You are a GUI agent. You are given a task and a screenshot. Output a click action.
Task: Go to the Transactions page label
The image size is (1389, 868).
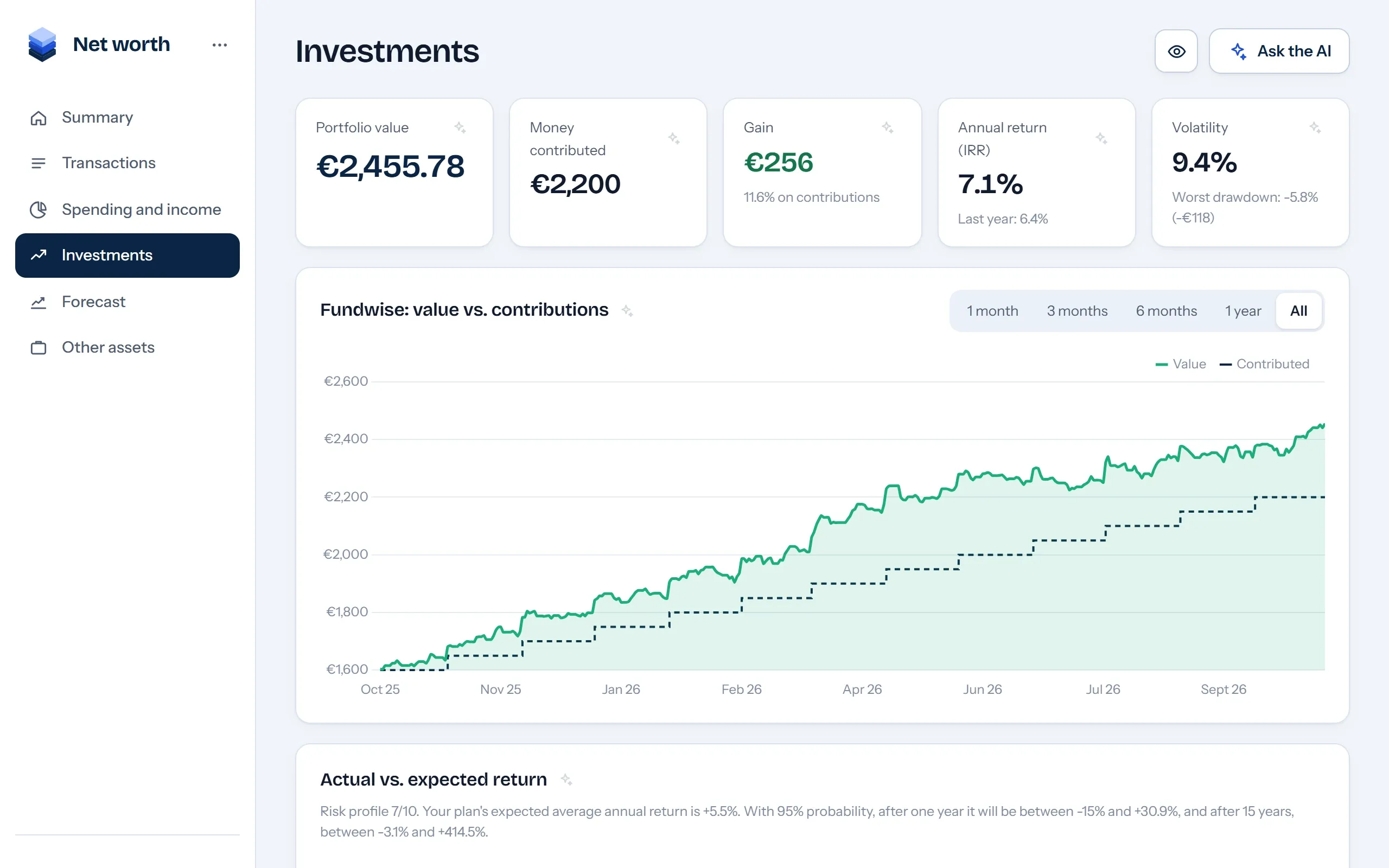coord(109,163)
